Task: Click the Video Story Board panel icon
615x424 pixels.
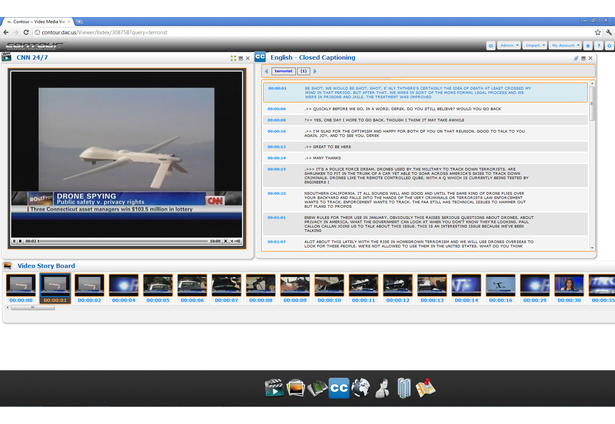Action: pyautogui.click(x=7, y=266)
